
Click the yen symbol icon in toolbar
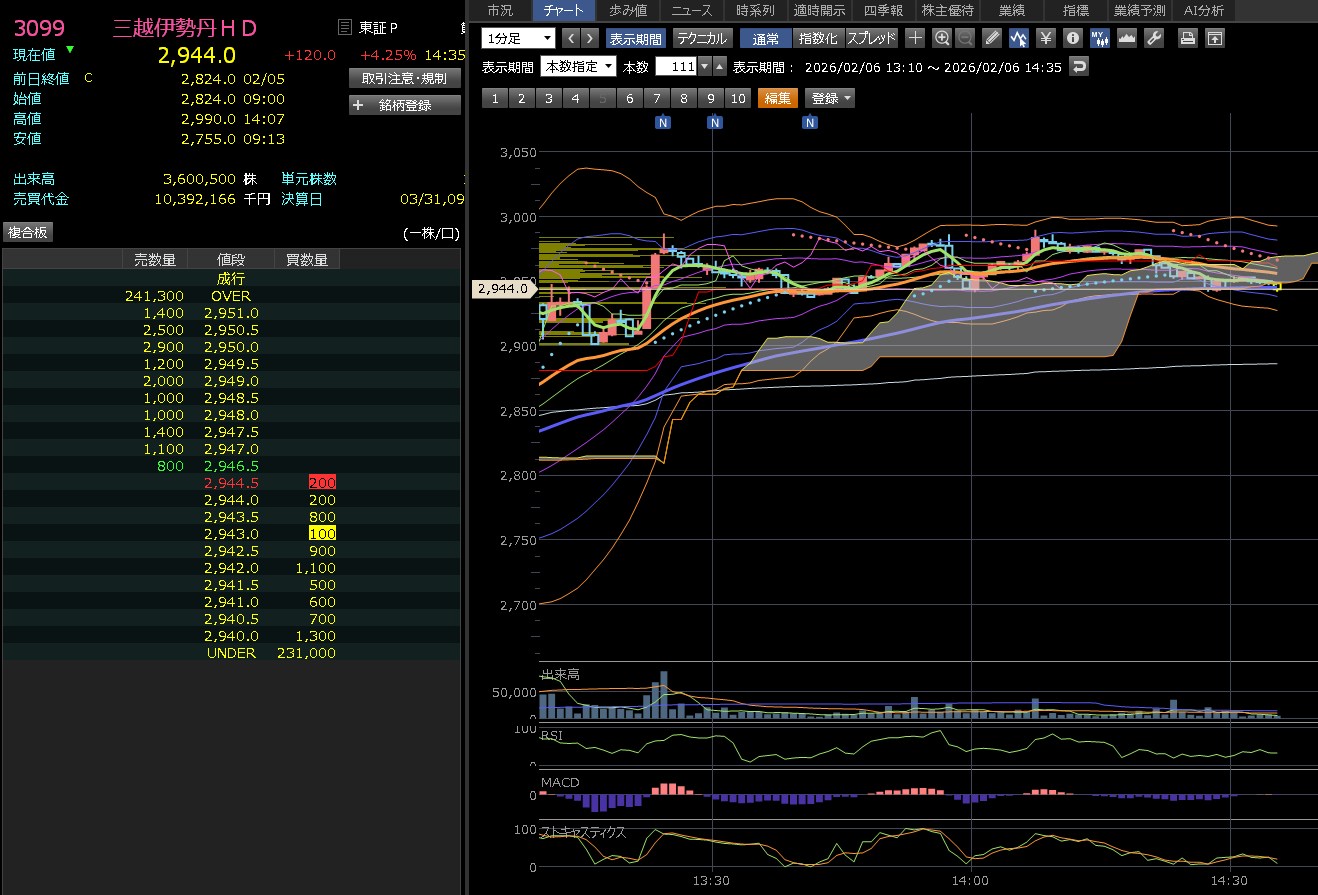(x=1046, y=38)
